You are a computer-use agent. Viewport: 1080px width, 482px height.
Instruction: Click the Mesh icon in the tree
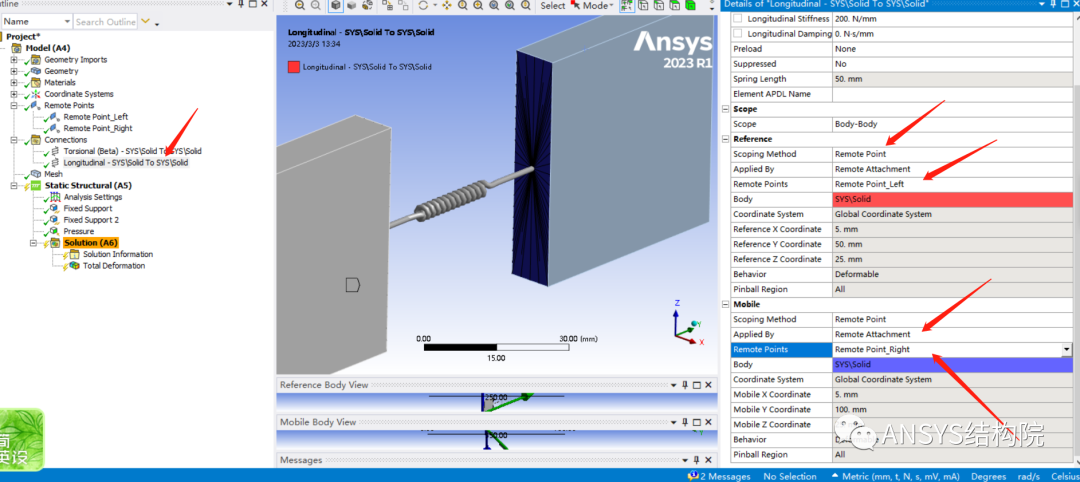tap(36, 174)
